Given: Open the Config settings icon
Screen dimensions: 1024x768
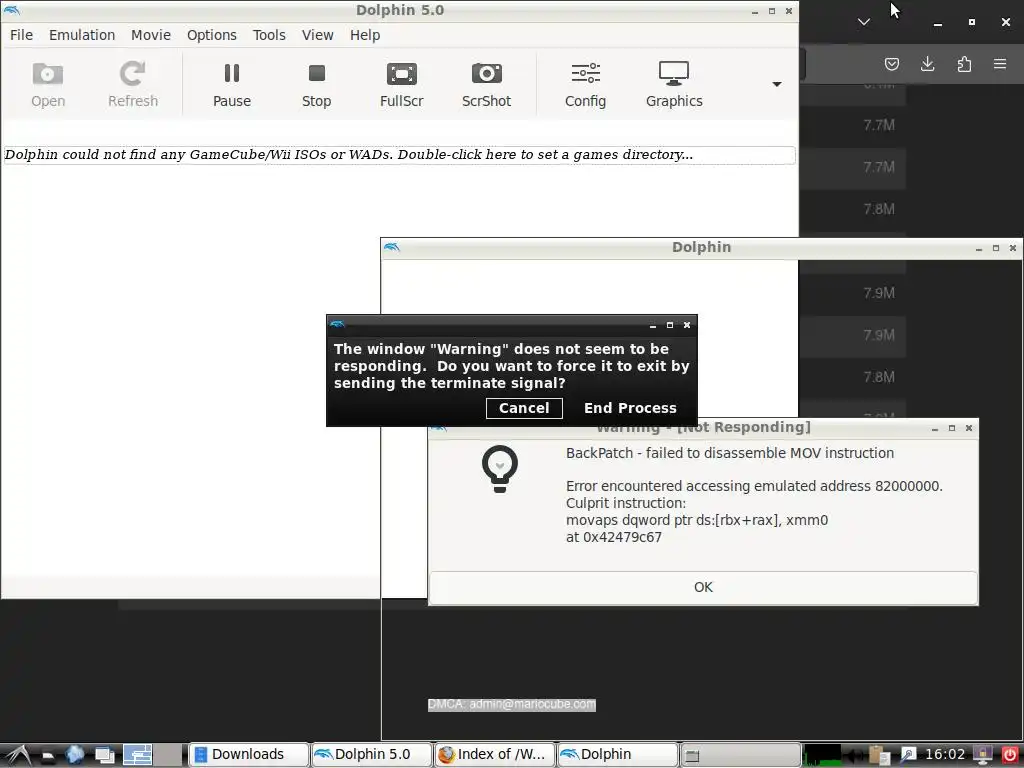Looking at the screenshot, I should pyautogui.click(x=585, y=84).
